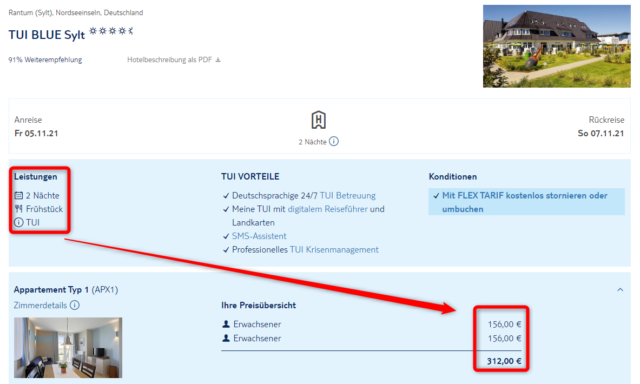This screenshot has height=384, width=640.
Task: Open the TUI Krisenmanagement link
Action: coord(334,249)
